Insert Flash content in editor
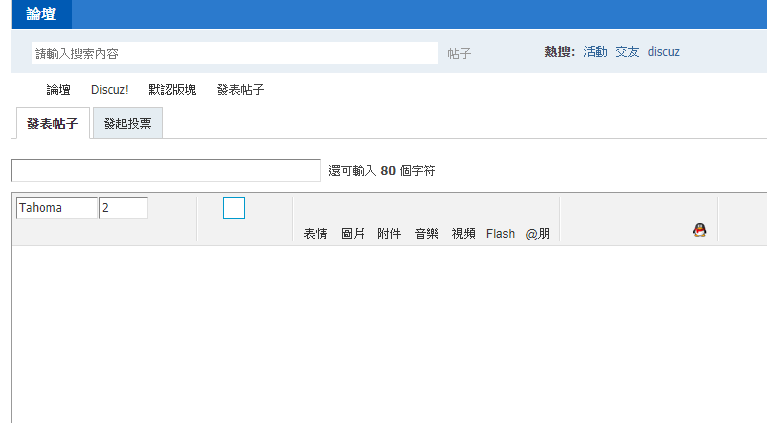 tap(500, 234)
